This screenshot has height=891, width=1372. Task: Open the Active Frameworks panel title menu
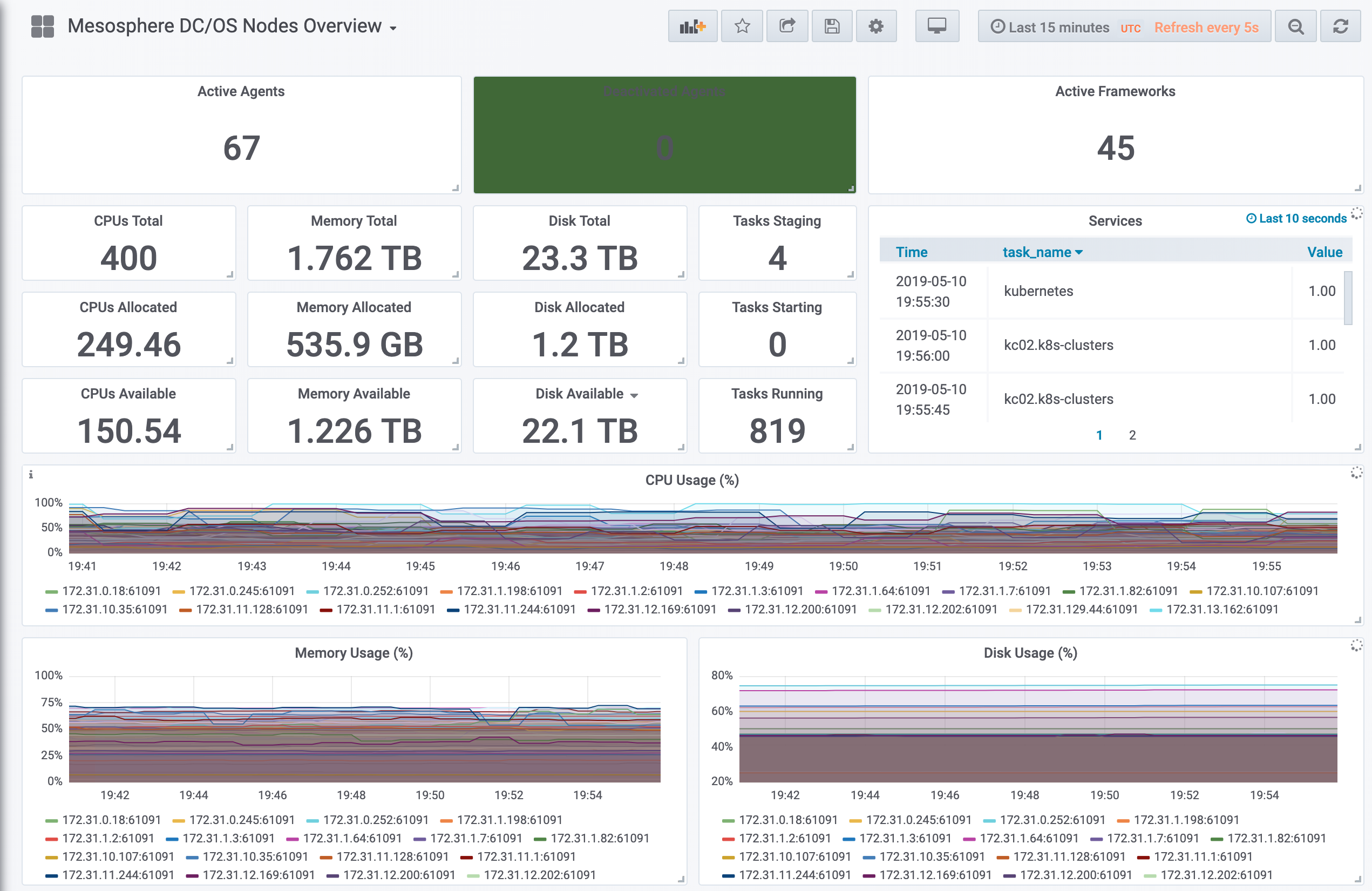[x=1115, y=91]
